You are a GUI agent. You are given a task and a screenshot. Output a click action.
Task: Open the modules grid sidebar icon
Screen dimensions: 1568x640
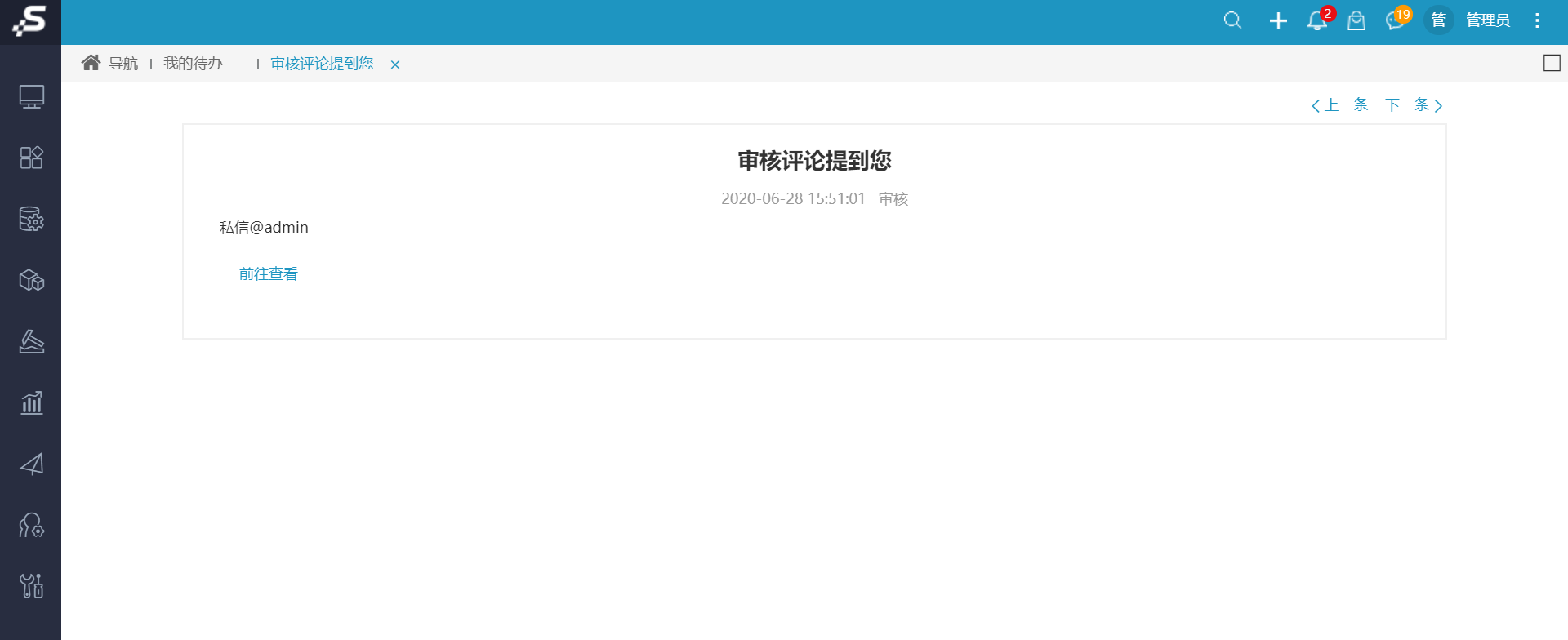point(31,158)
